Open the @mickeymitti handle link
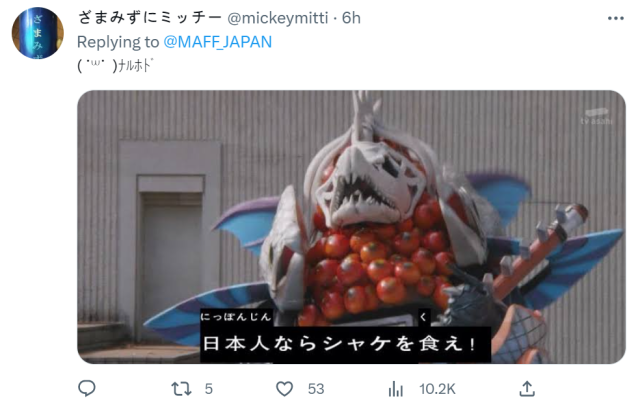This screenshot has height=403, width=640. coord(278,18)
